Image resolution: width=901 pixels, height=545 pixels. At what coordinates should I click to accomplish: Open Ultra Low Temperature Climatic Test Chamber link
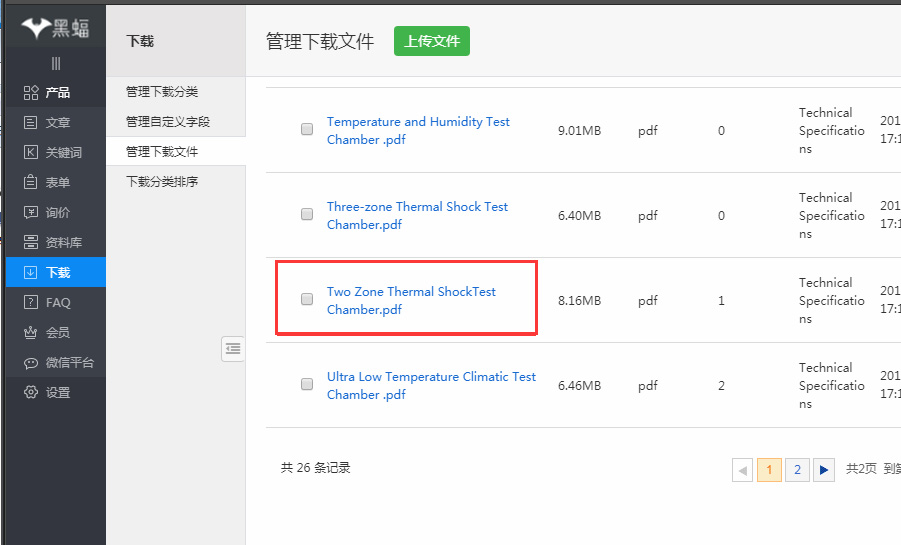431,385
